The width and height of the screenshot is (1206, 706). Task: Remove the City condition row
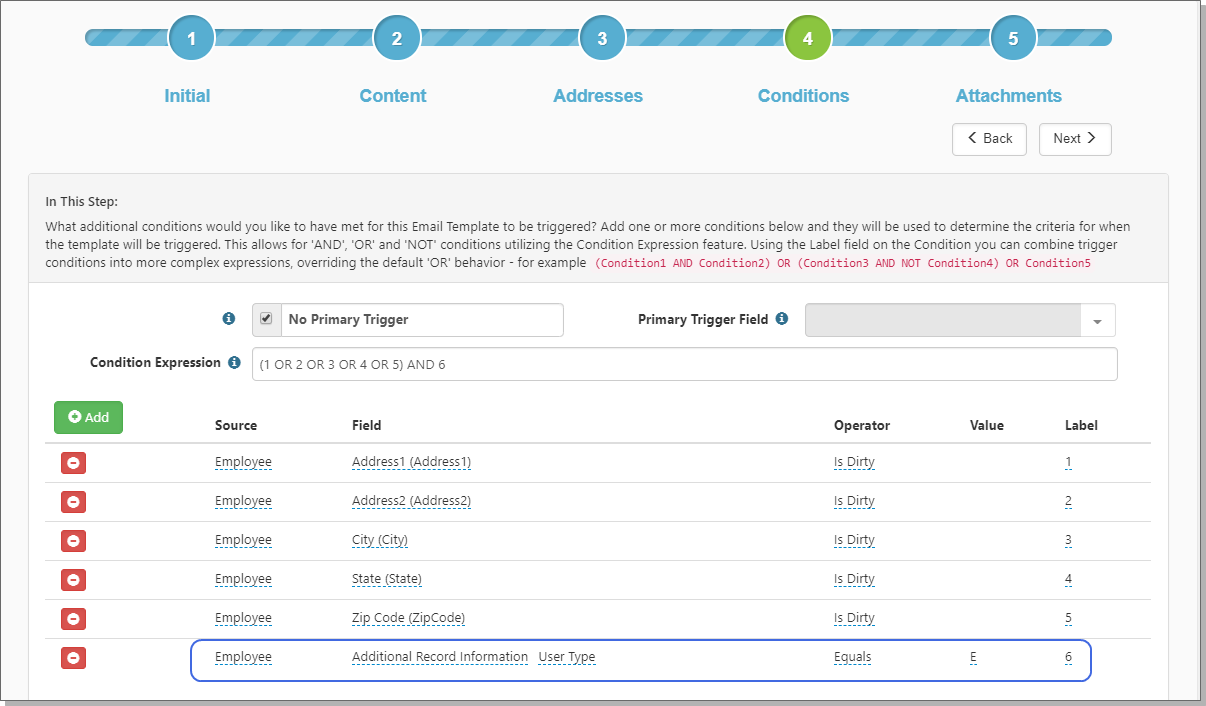tap(73, 541)
